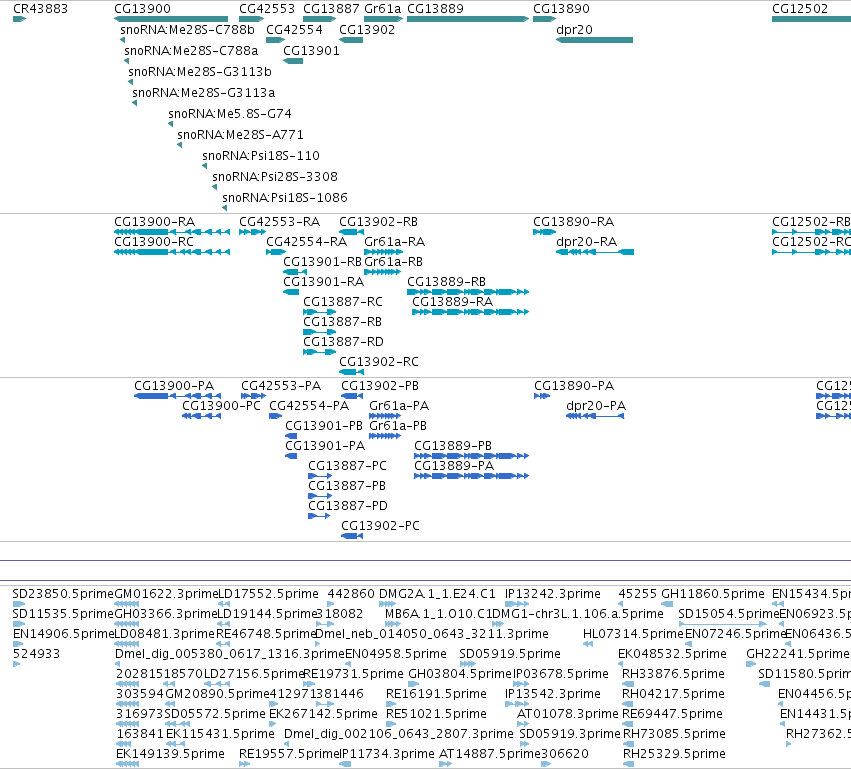Select the CG12502 gene label
Image resolution: width=851 pixels, height=769 pixels.
[x=800, y=9]
